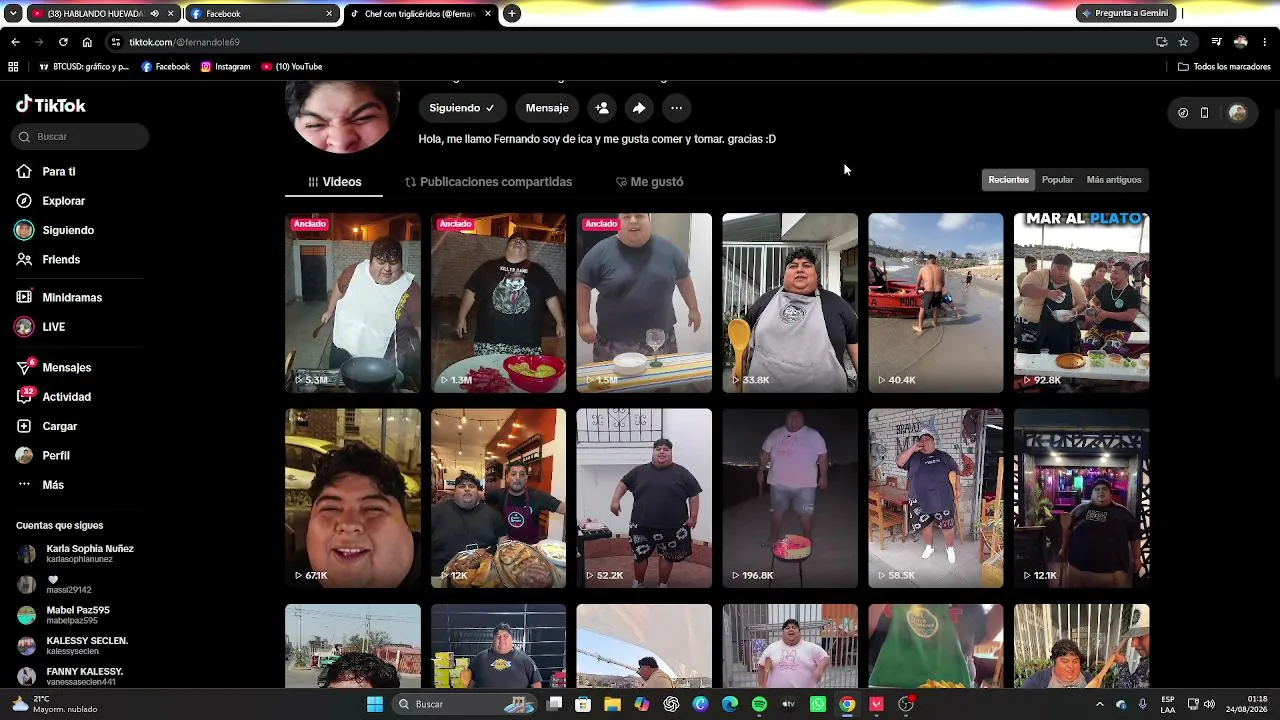Click the tiktok.com address bar
Viewport: 1280px width, 720px height.
pyautogui.click(x=630, y=42)
